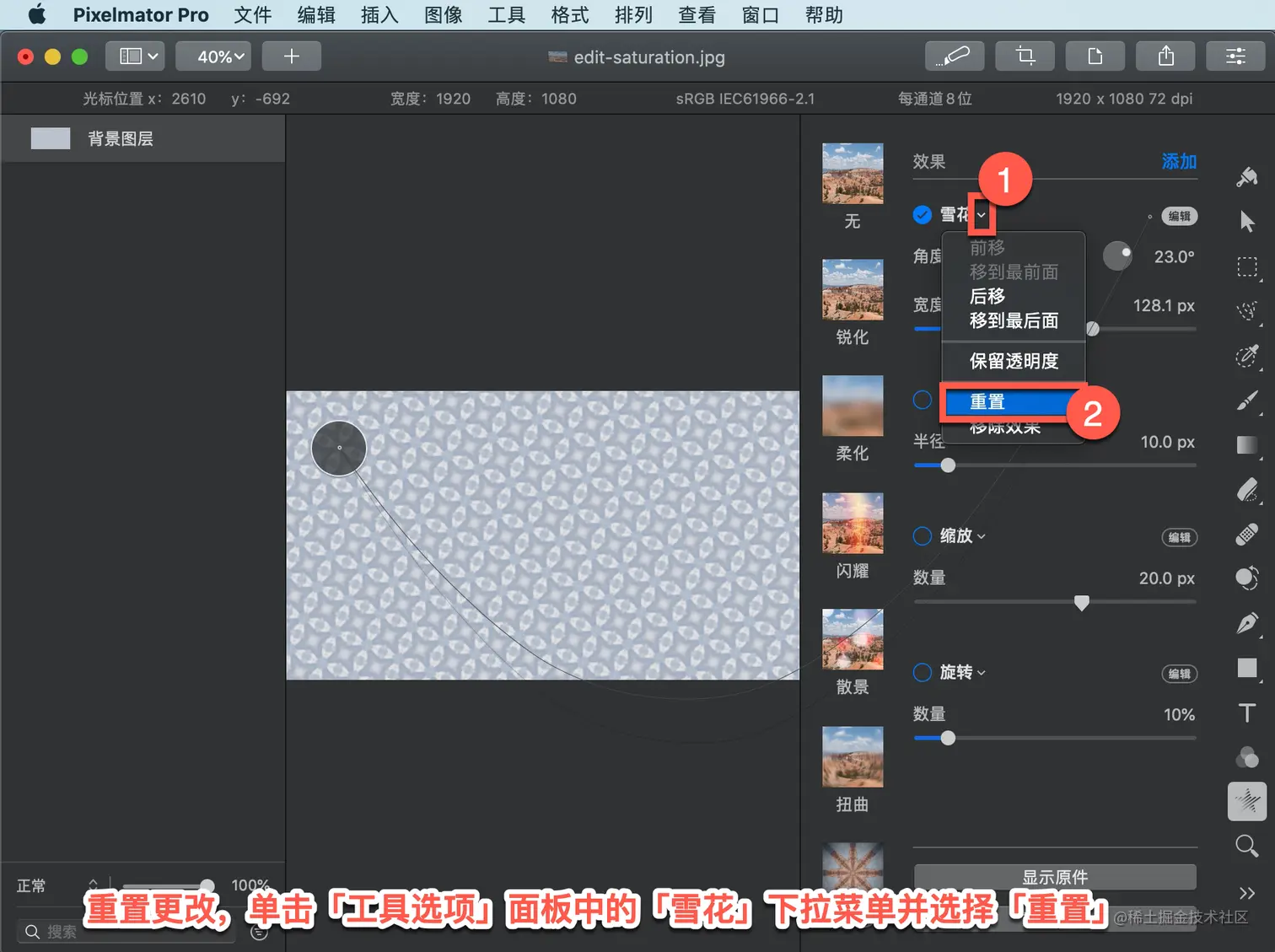Click 编辑 button for 雪花 effect
The width and height of the screenshot is (1275, 952).
(1180, 216)
